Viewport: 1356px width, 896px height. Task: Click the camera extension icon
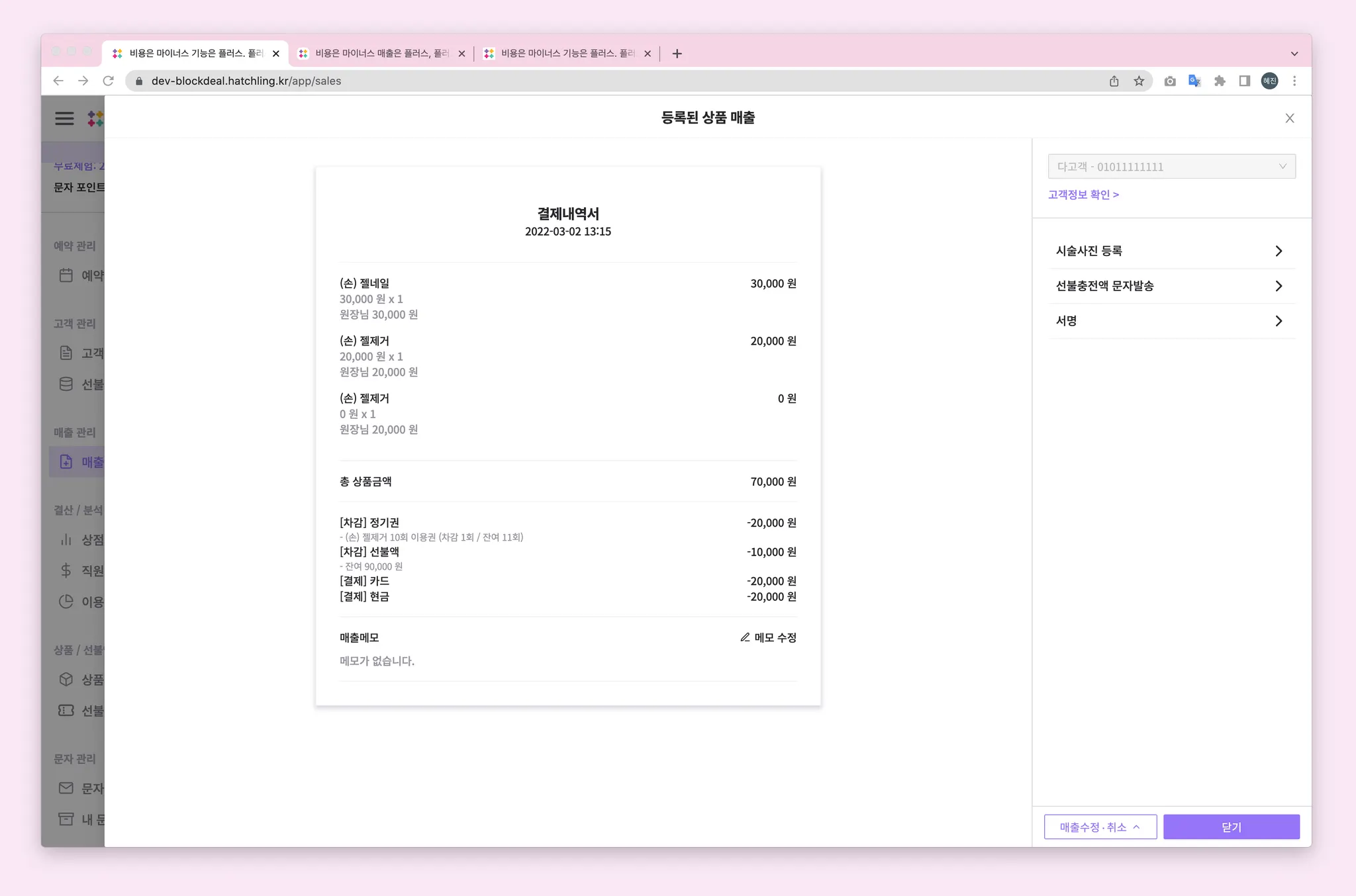coord(1170,81)
